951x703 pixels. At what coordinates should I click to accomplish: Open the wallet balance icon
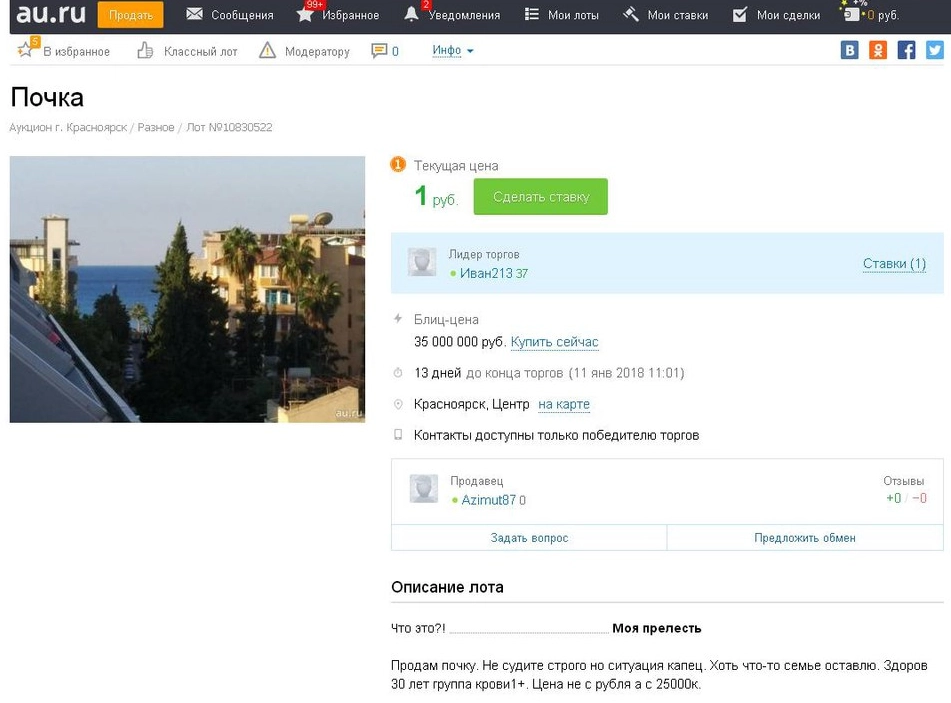(851, 15)
